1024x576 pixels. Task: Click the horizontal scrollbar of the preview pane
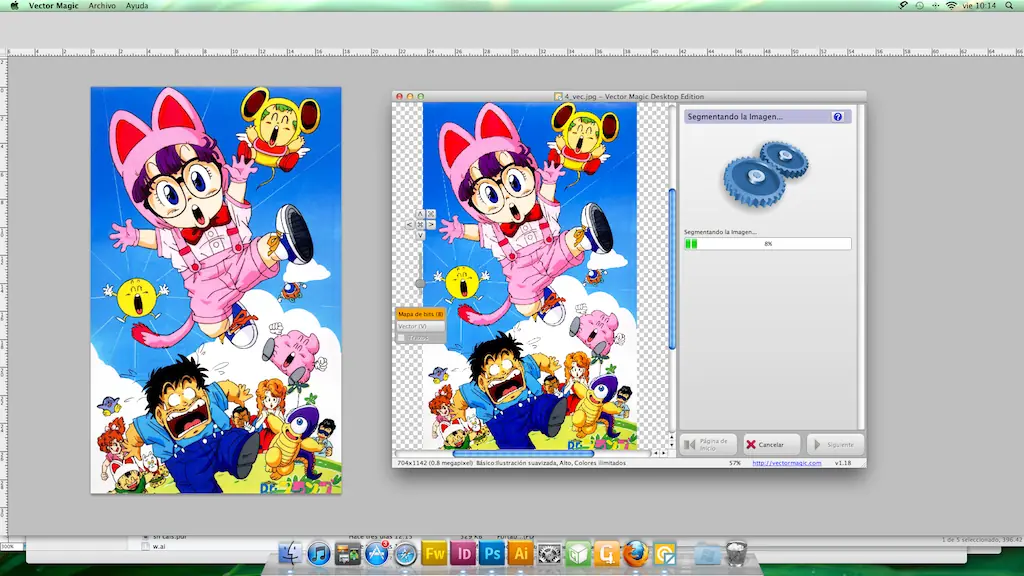point(523,453)
